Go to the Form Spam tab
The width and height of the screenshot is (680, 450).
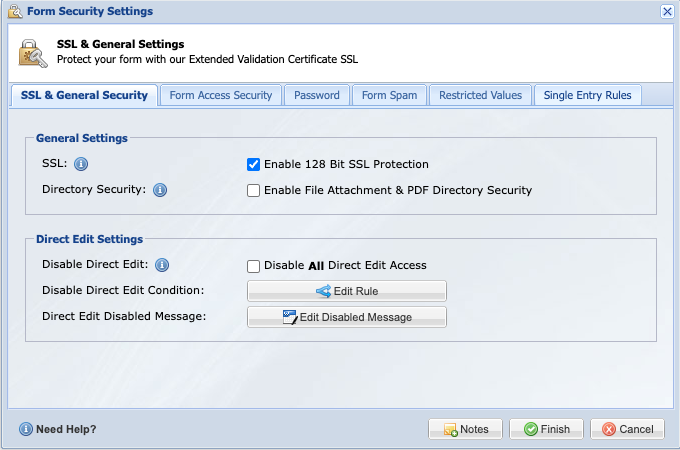[389, 95]
